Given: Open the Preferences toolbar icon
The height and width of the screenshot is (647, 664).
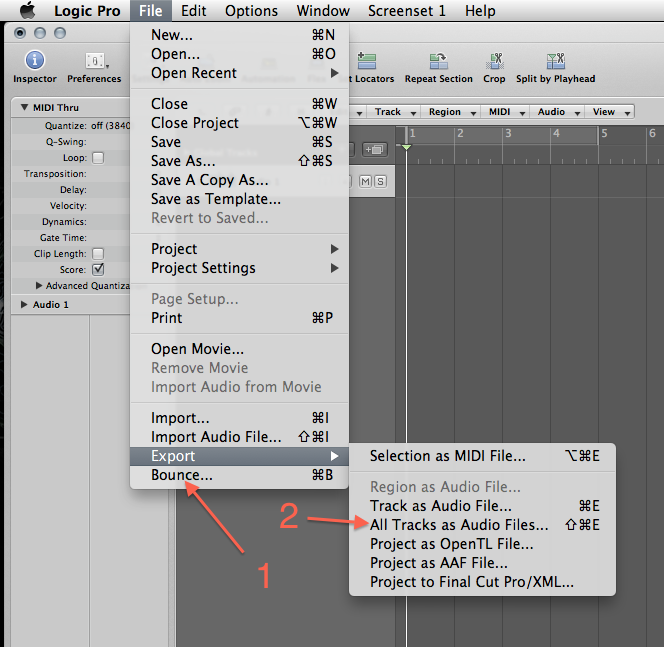Looking at the screenshot, I should click(95, 61).
